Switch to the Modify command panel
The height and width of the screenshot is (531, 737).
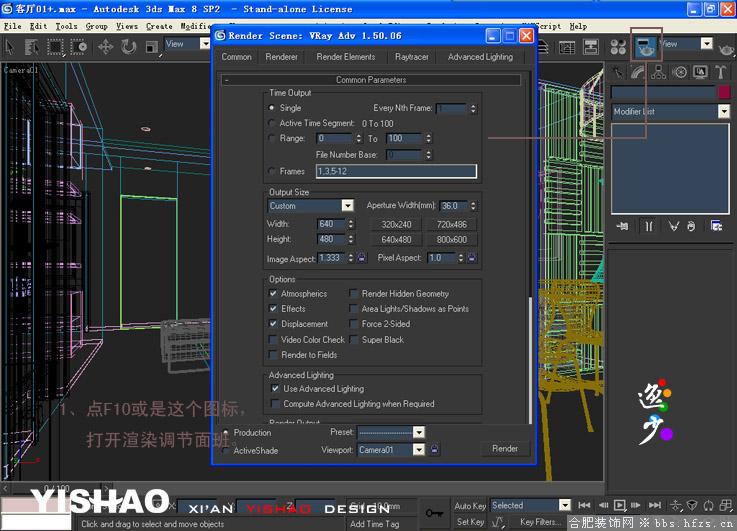(638, 72)
